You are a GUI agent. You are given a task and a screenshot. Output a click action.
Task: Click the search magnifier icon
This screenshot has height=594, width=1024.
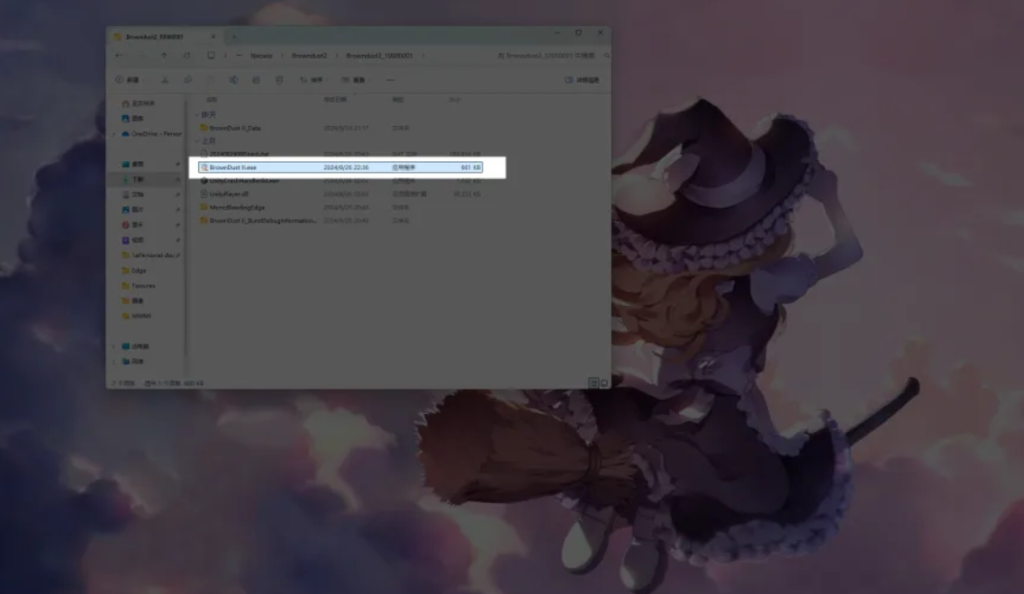click(607, 56)
